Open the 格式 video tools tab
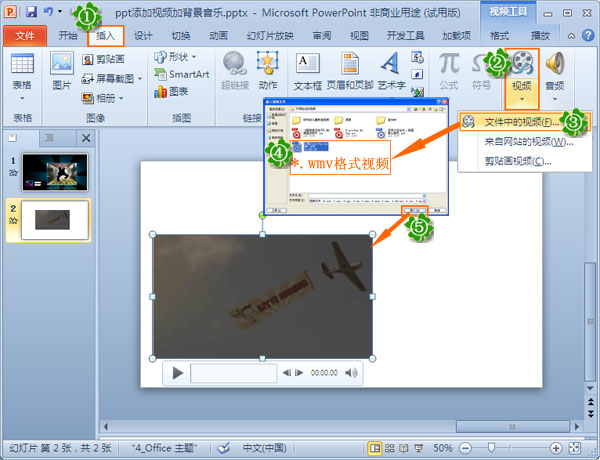This screenshot has width=600, height=460. point(500,36)
